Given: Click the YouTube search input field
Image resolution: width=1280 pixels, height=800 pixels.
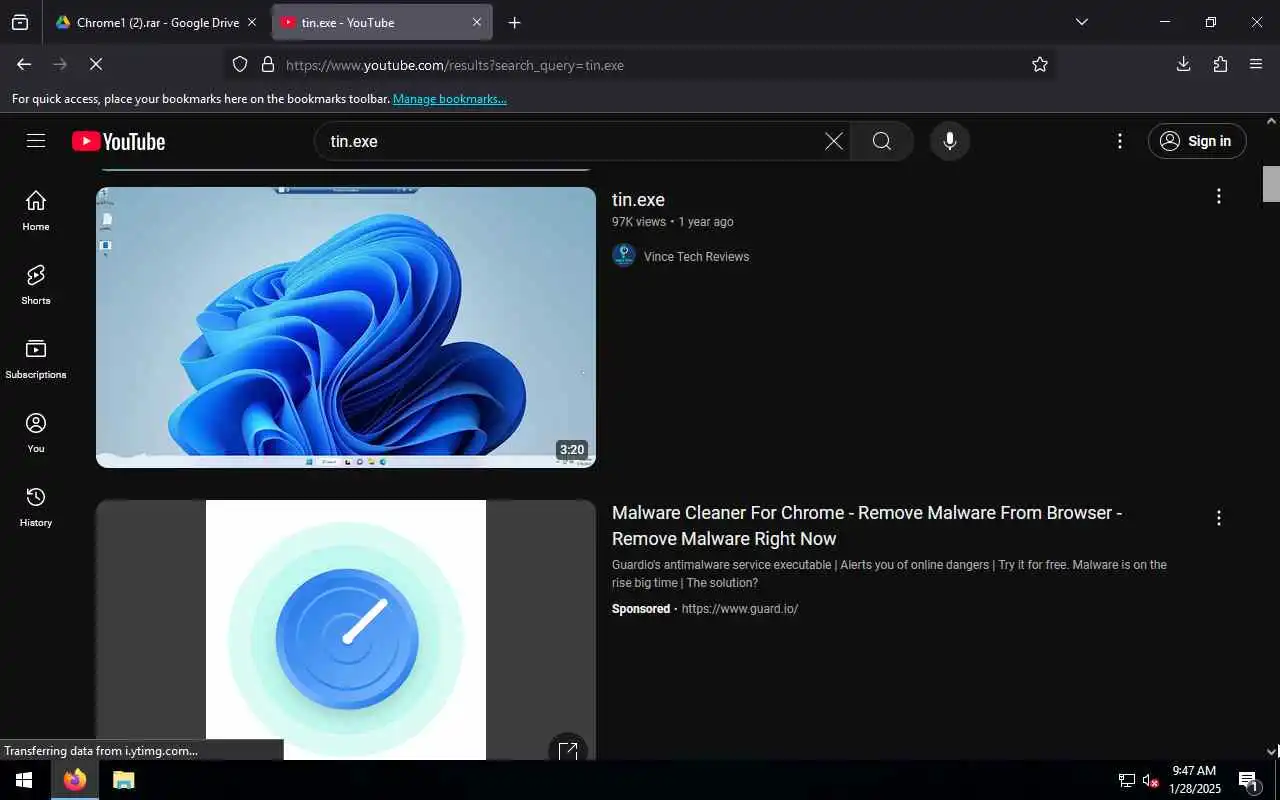Looking at the screenshot, I should [x=575, y=141].
